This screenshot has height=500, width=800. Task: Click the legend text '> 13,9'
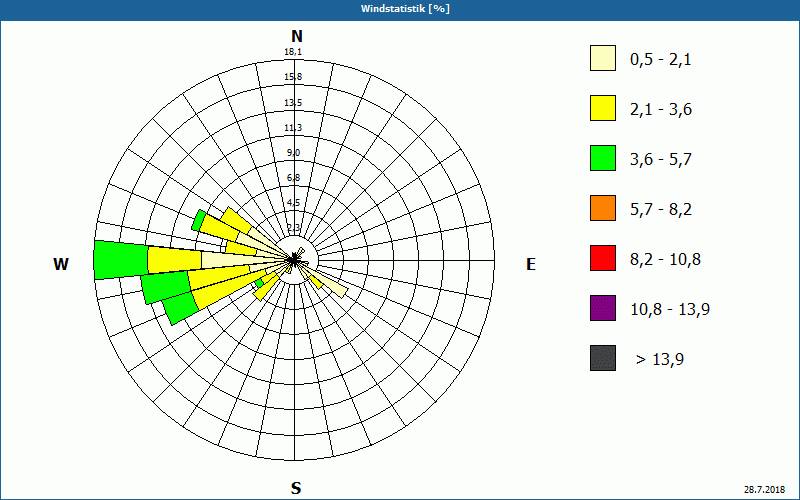660,360
